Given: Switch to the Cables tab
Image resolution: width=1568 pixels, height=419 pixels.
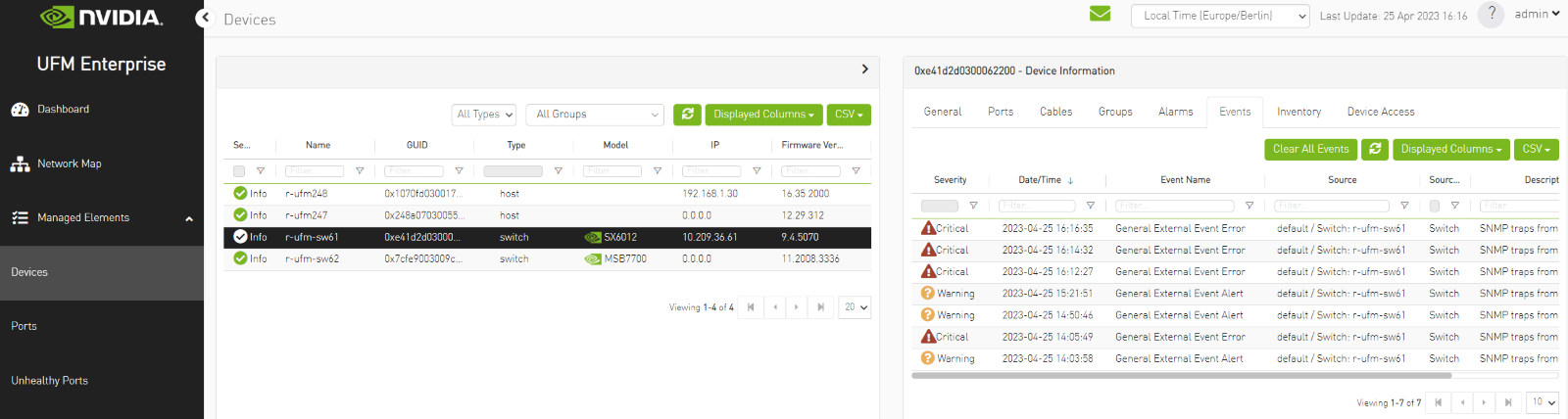Looking at the screenshot, I should (1055, 112).
